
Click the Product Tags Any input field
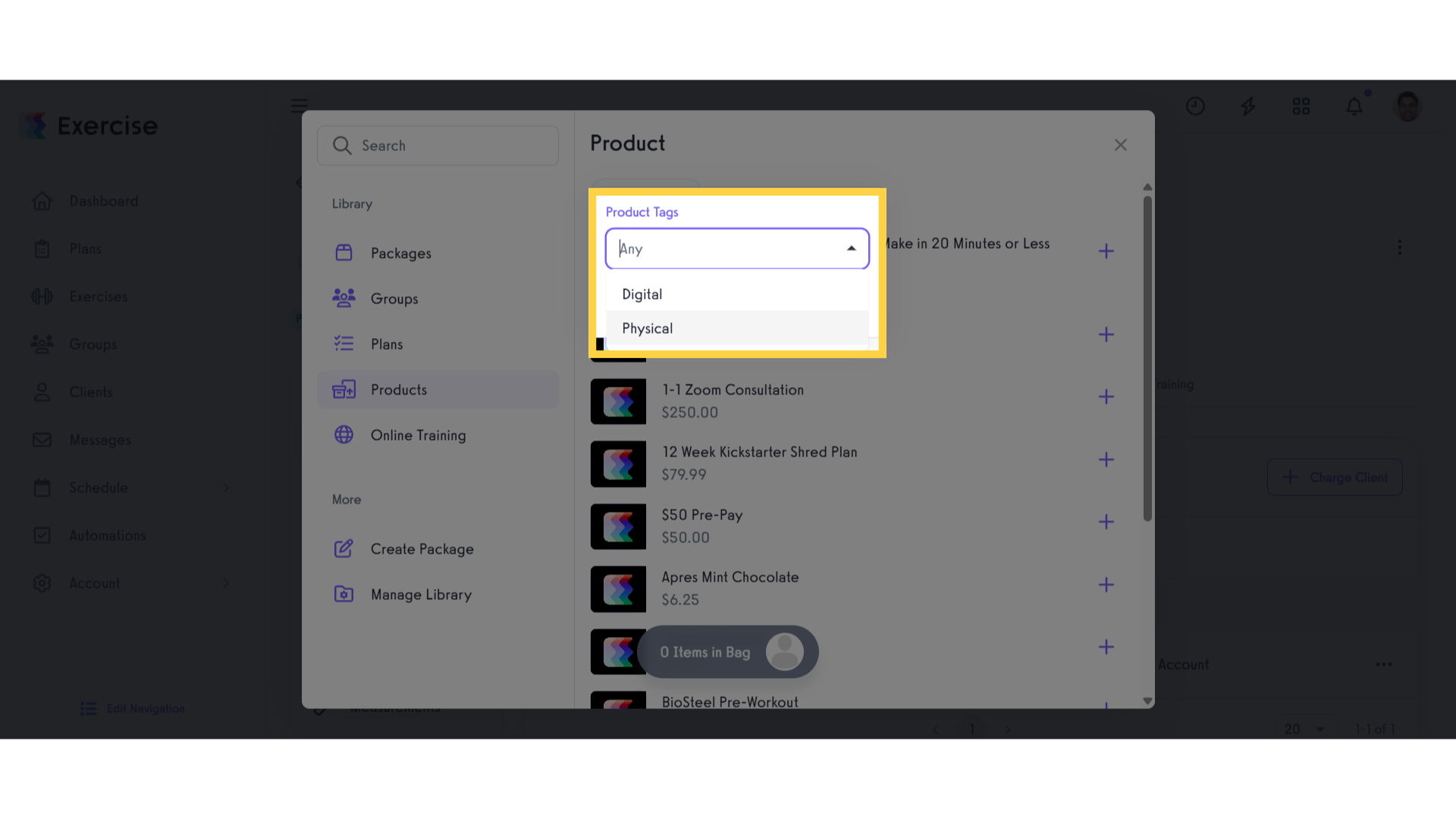(737, 249)
